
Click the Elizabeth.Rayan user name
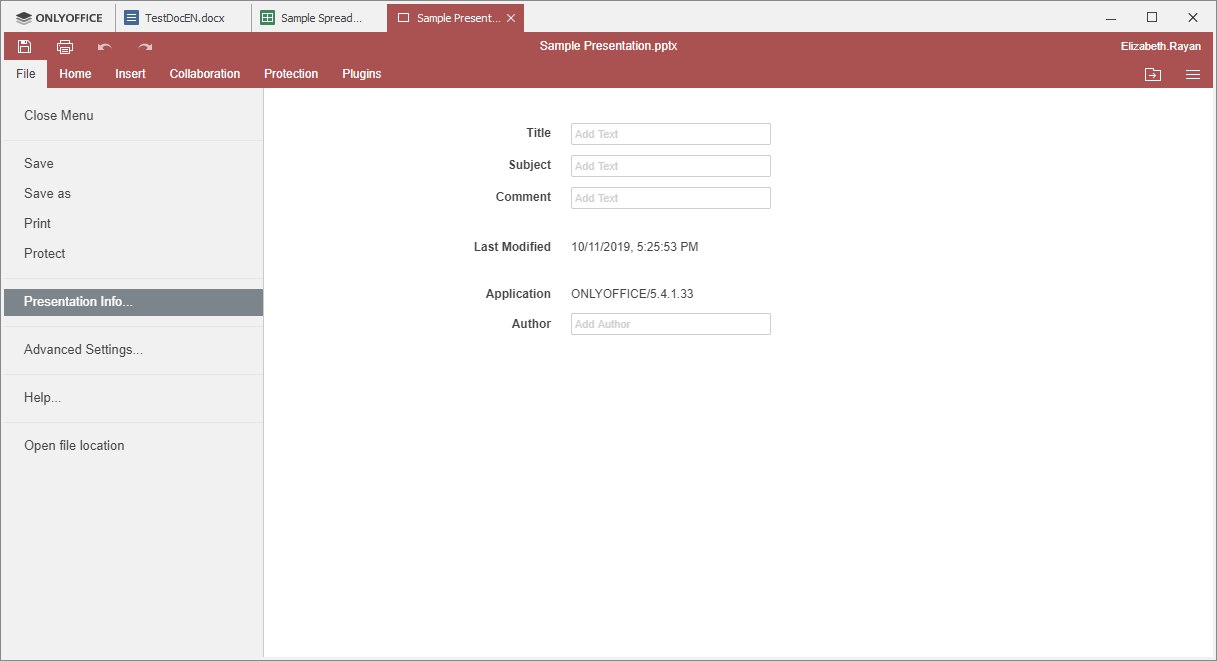click(x=1161, y=46)
